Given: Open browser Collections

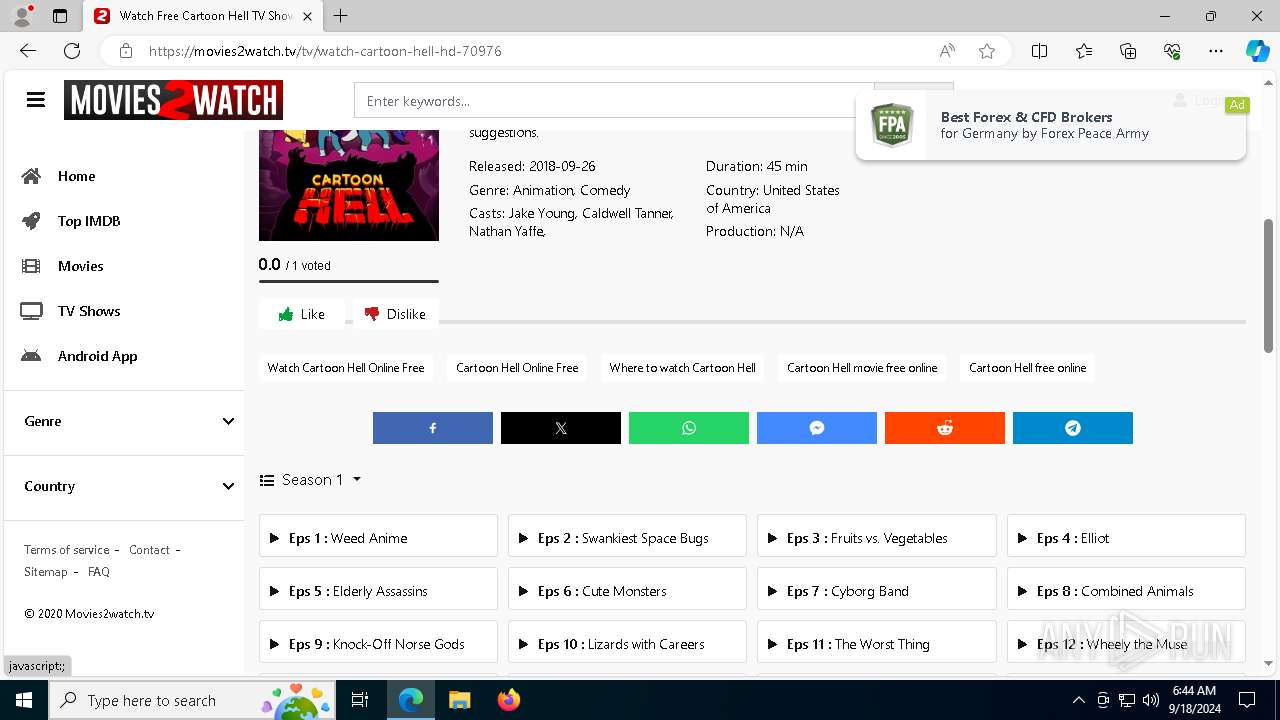Looking at the screenshot, I should point(1128,51).
